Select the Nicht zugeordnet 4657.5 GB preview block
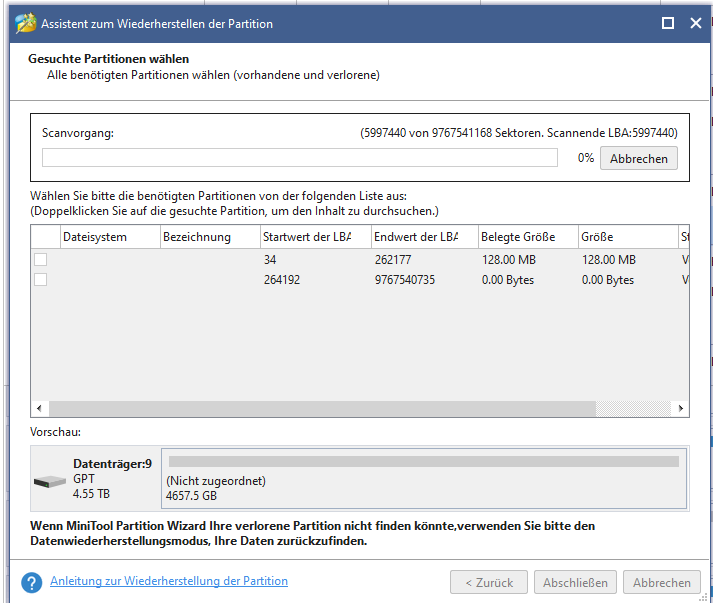713x603 pixels. (x=424, y=478)
